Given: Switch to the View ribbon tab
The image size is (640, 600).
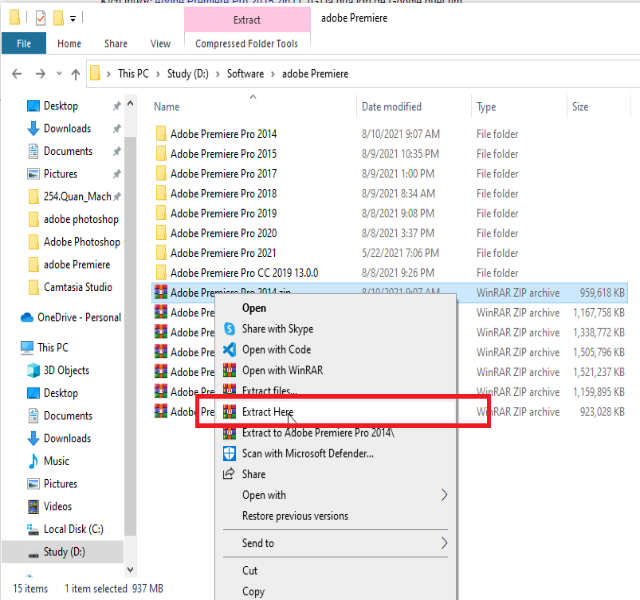Looking at the screenshot, I should pos(160,44).
